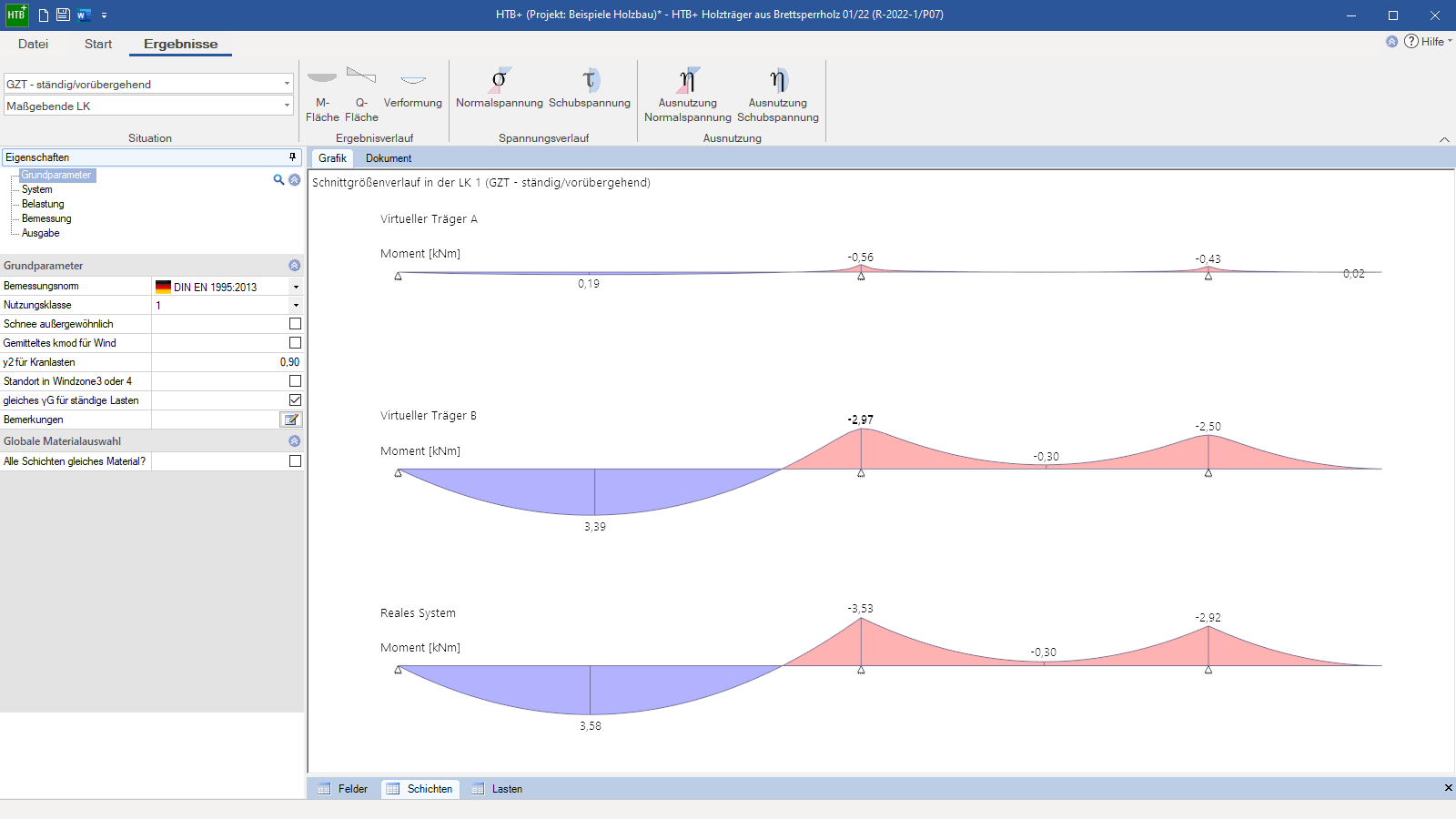Open the Bemessungsnorm dropdown arrow
The image size is (1456, 819).
(x=296, y=287)
